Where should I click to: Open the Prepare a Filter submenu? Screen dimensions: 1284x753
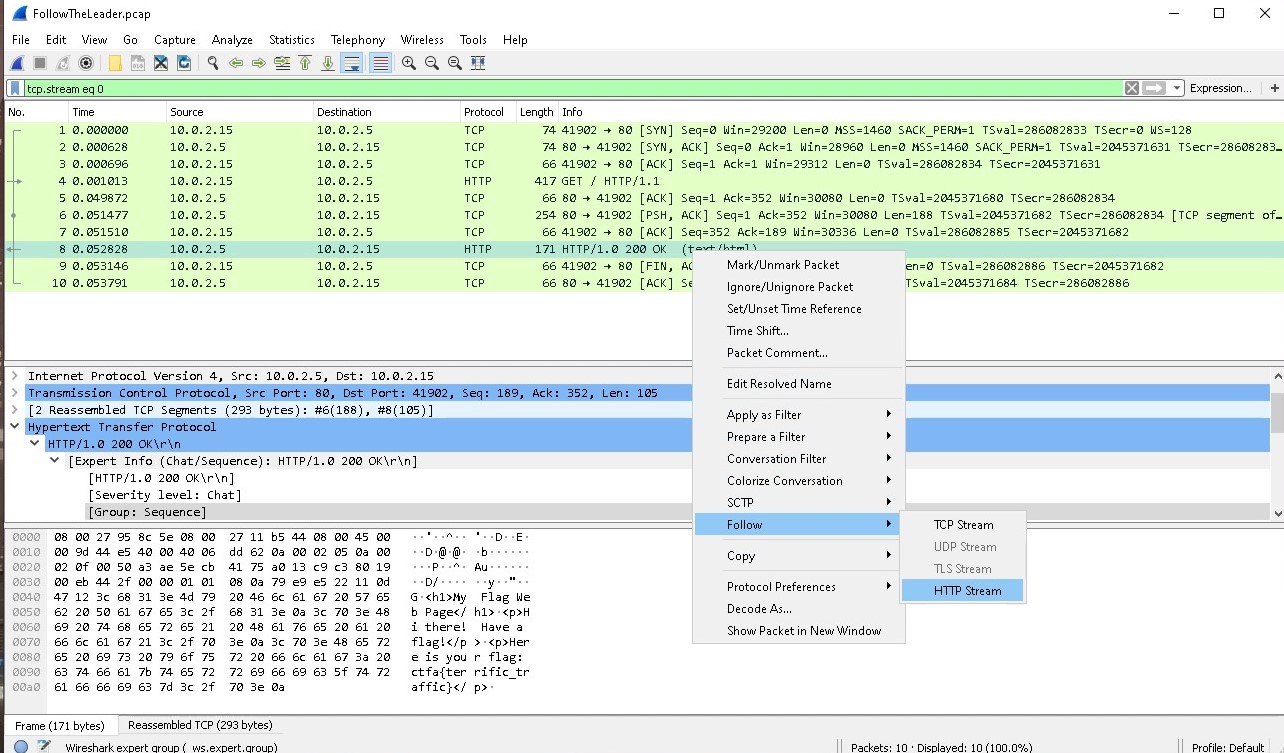point(799,437)
